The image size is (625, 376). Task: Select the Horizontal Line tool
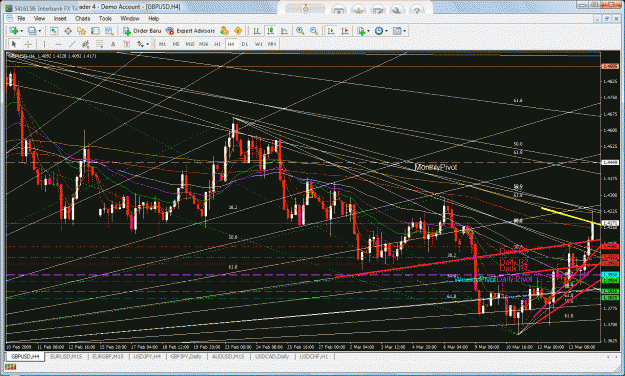coord(59,44)
